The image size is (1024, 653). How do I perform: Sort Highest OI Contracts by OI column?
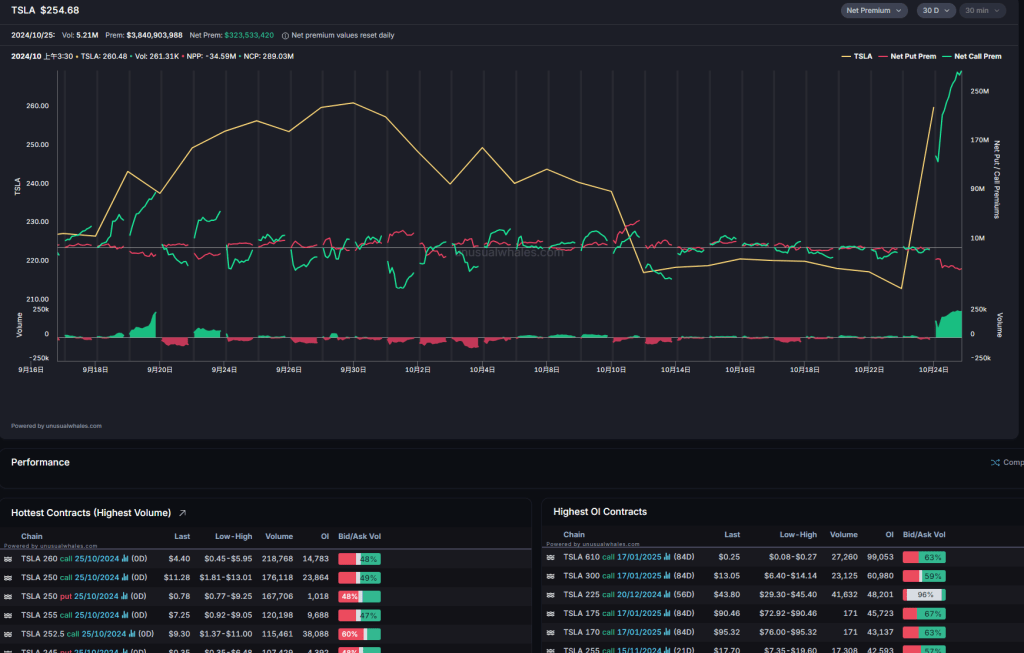click(884, 535)
